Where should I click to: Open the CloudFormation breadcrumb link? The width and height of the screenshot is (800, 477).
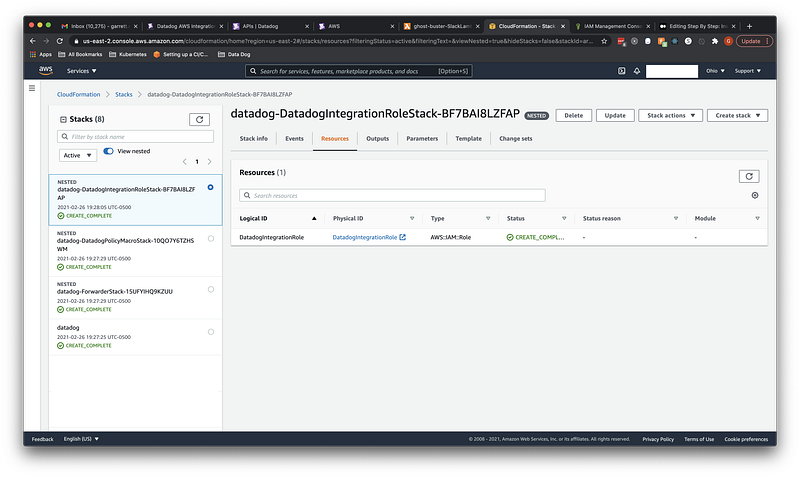79,94
